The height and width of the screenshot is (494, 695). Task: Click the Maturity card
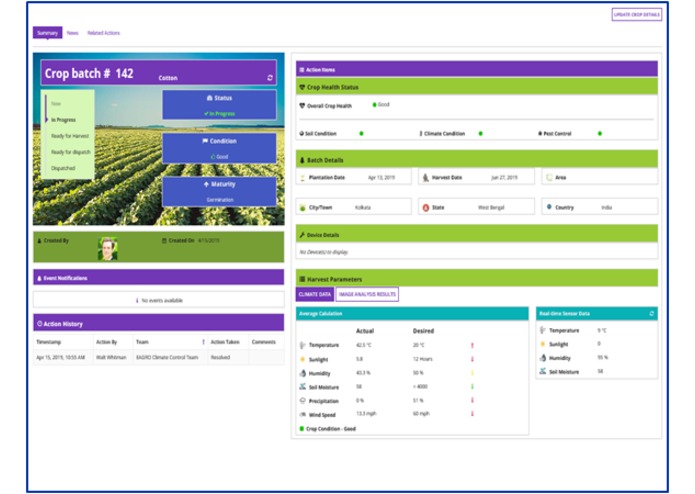(219, 192)
